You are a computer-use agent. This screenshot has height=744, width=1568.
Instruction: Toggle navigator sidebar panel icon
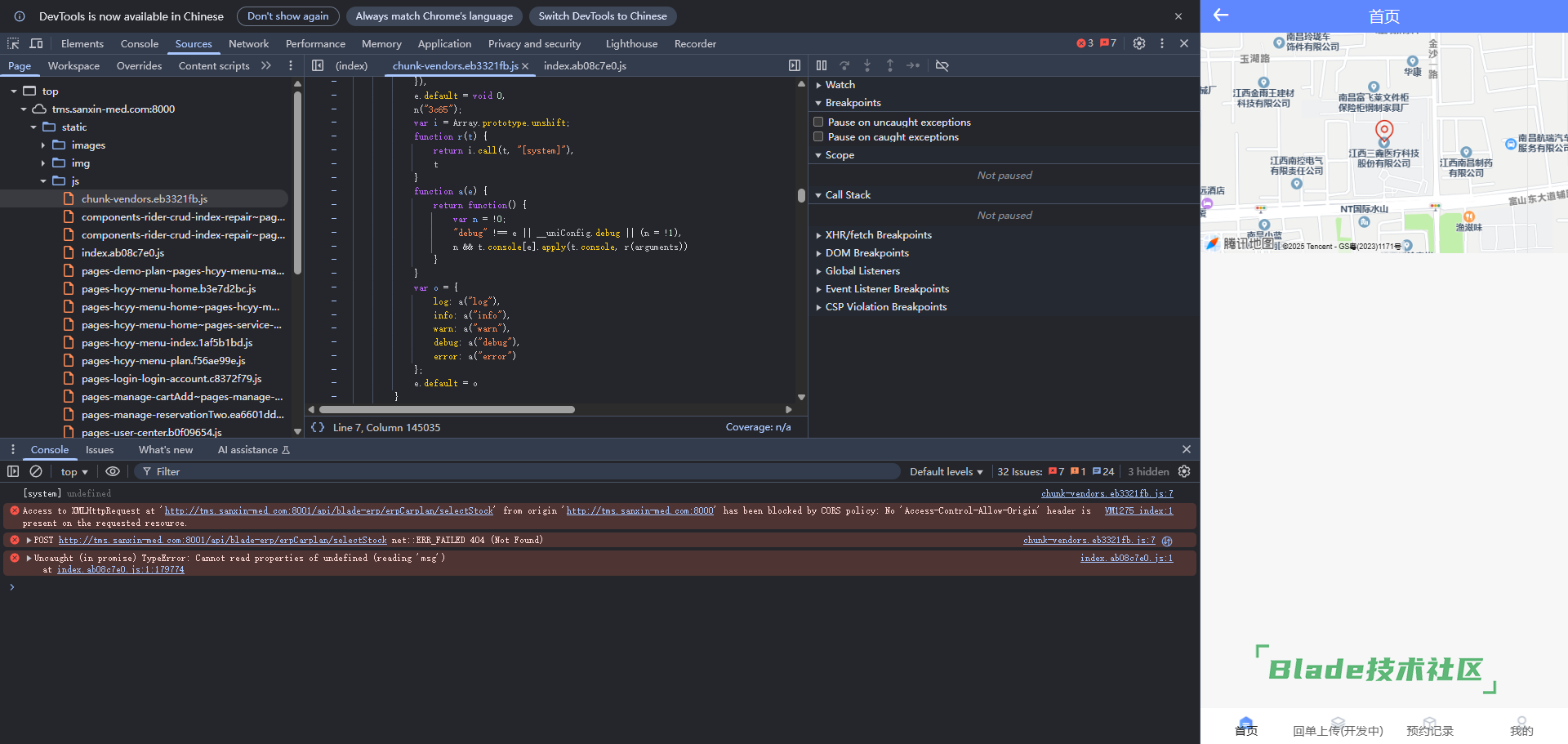[318, 65]
